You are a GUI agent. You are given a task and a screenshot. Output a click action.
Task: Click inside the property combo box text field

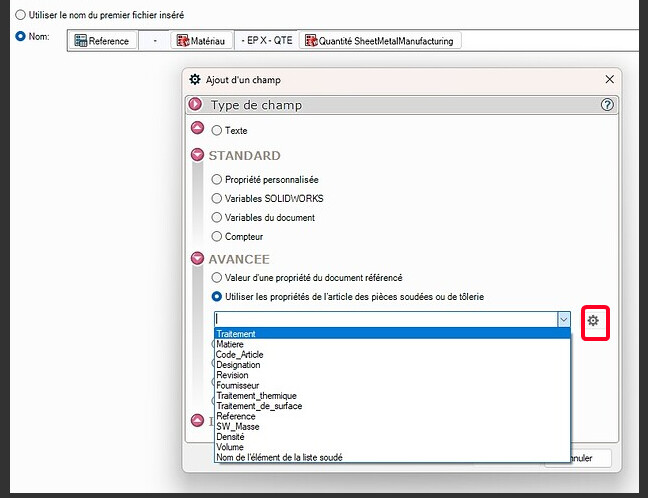pos(384,319)
